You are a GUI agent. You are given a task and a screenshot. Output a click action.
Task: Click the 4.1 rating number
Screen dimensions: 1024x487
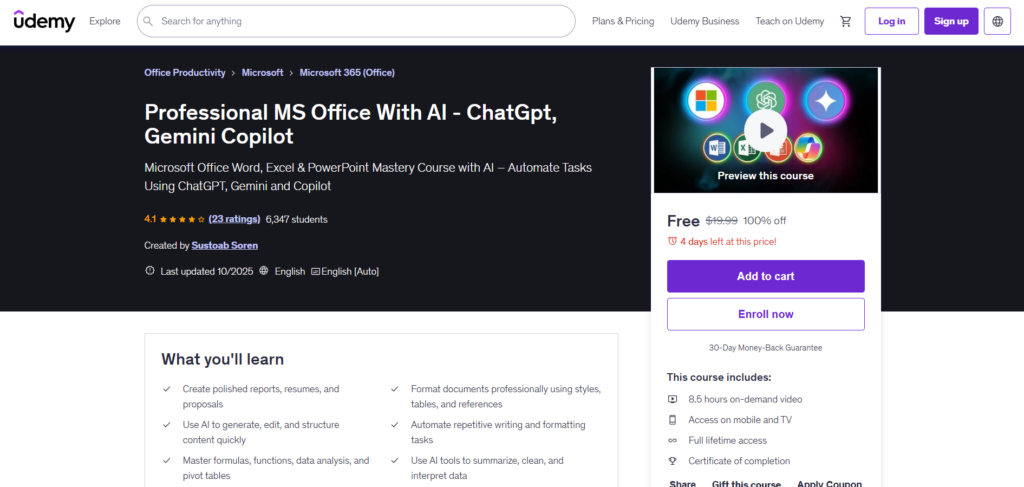point(150,219)
